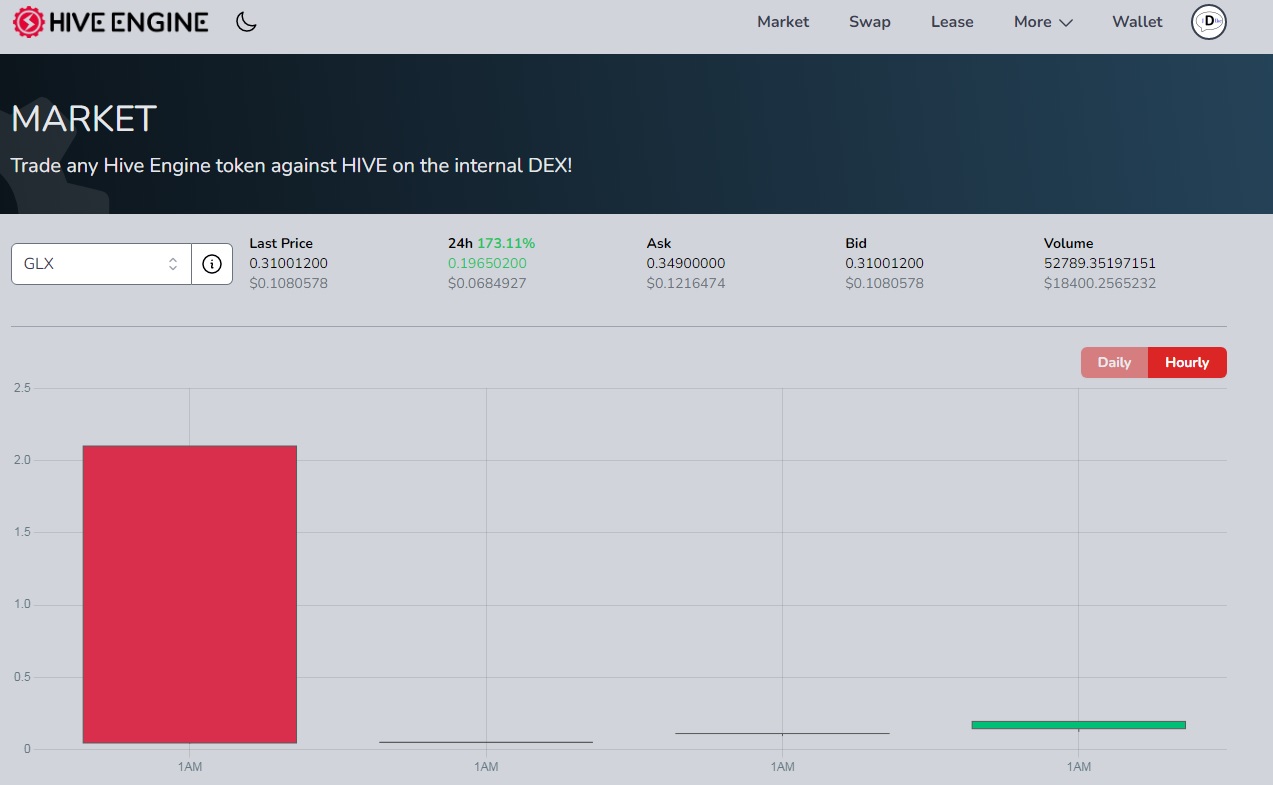1273x785 pixels.
Task: Click the 24h price 0.19650200
Action: click(x=487, y=263)
